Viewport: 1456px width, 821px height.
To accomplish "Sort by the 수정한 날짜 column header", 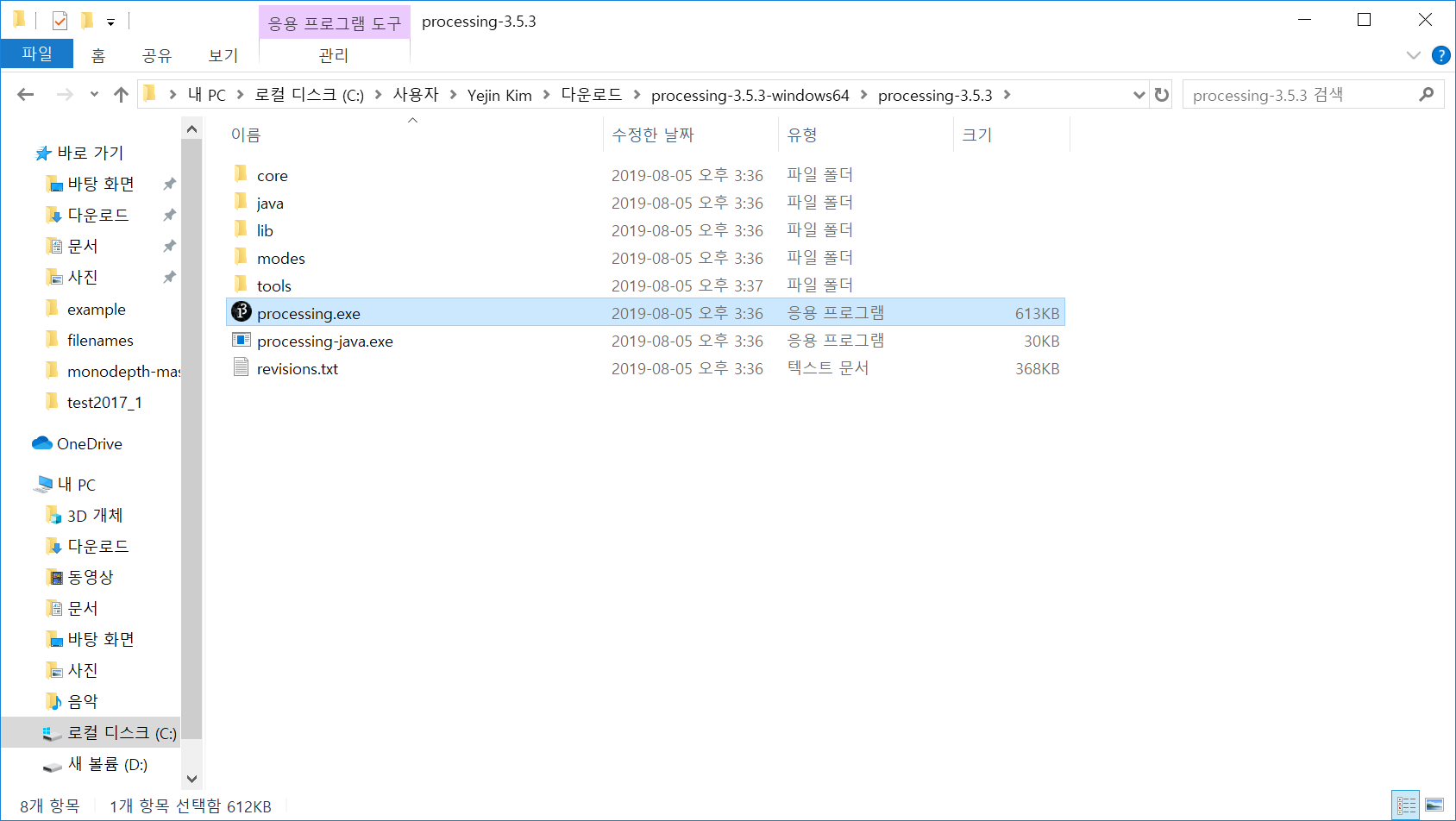I will click(692, 135).
